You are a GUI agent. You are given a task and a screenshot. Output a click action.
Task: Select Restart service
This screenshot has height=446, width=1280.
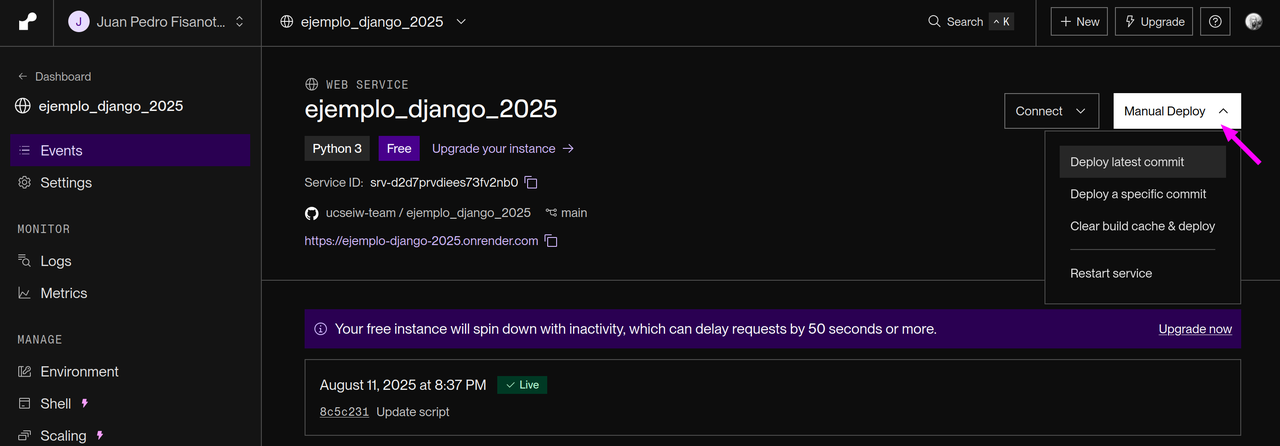click(x=1143, y=273)
